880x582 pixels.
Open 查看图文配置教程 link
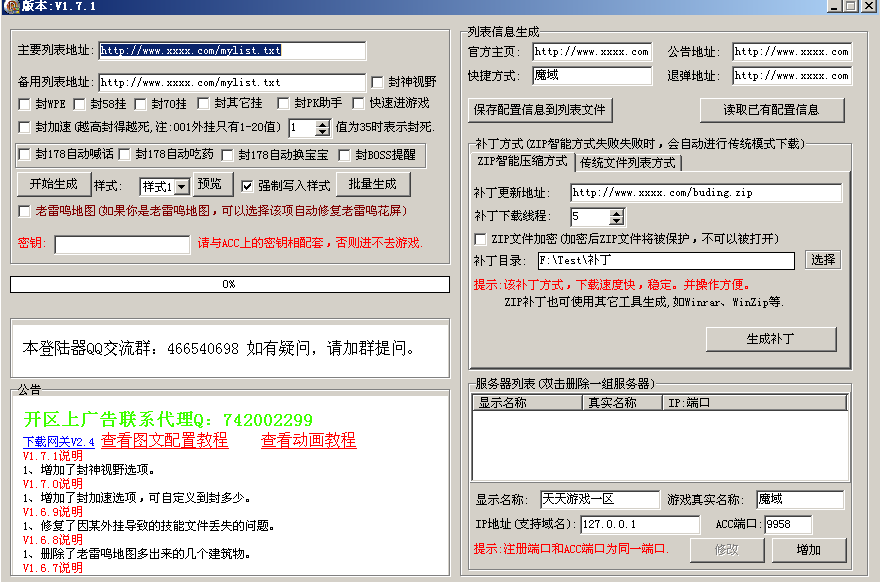[x=164, y=440]
